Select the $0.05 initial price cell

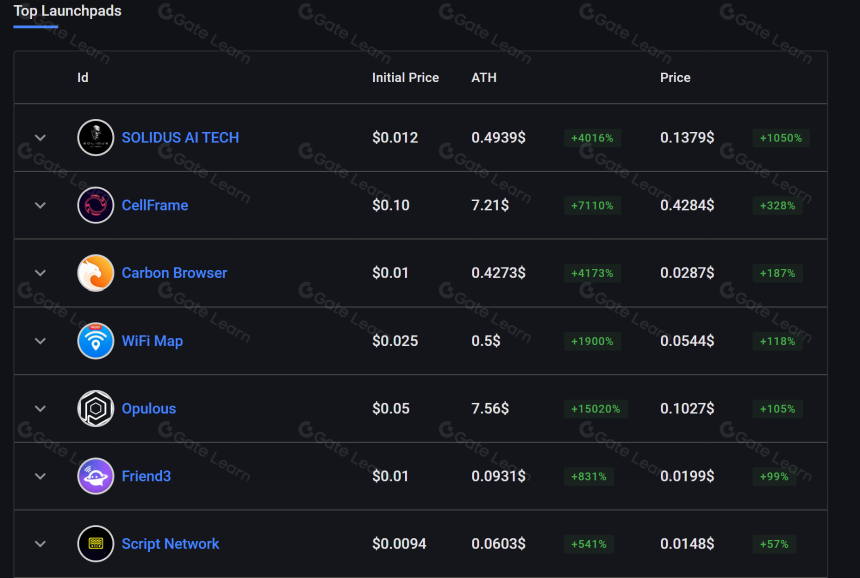pos(391,409)
